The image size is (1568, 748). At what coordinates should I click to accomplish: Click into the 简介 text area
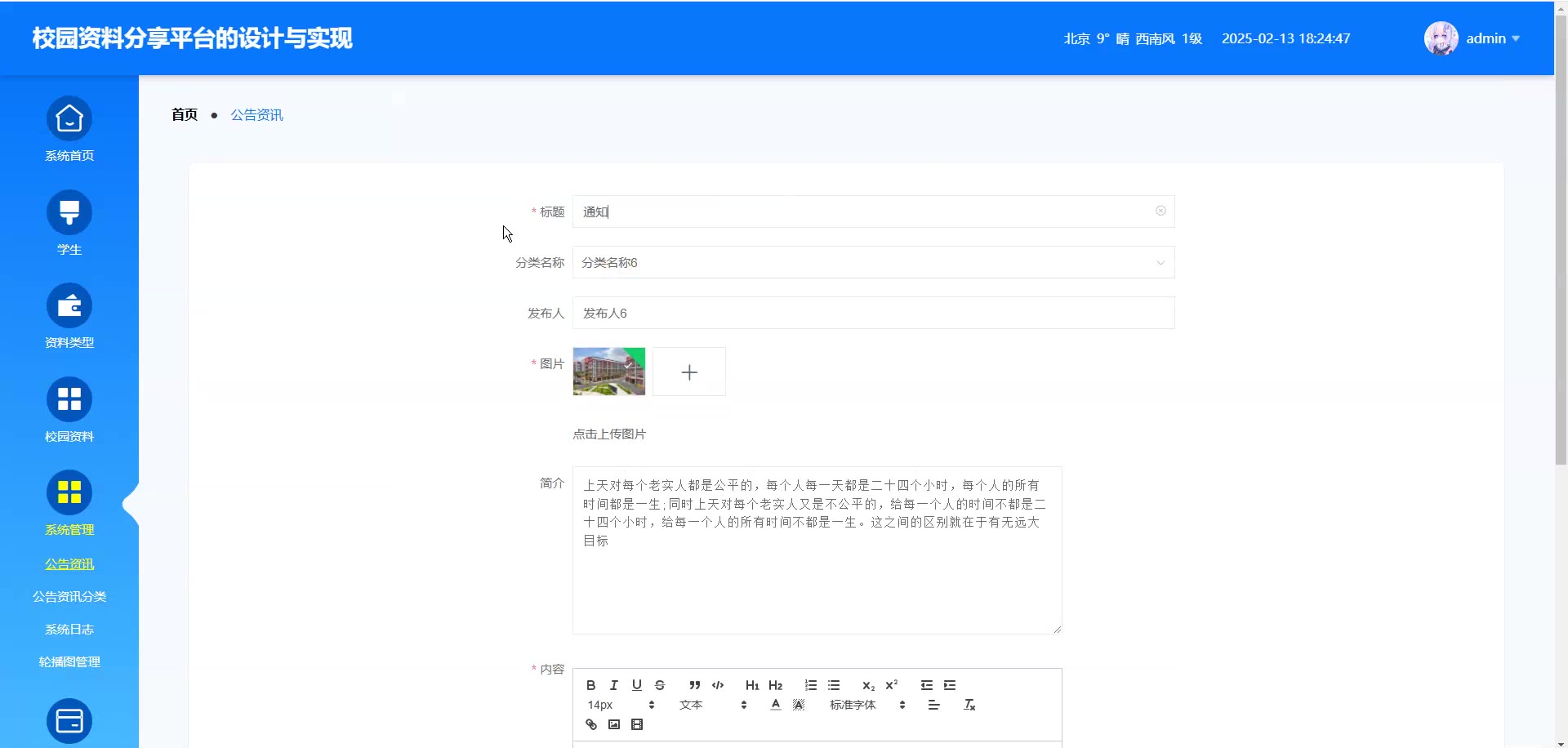click(817, 550)
